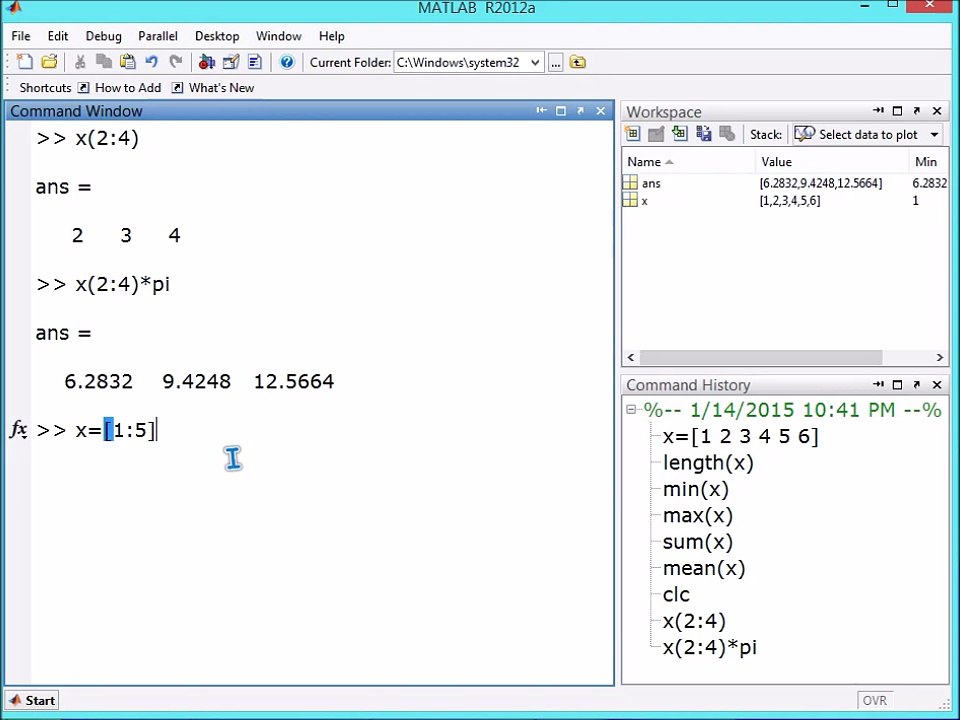Click value [1,2,3,4,5,6] in Workspace
960x720 pixels.
click(790, 201)
